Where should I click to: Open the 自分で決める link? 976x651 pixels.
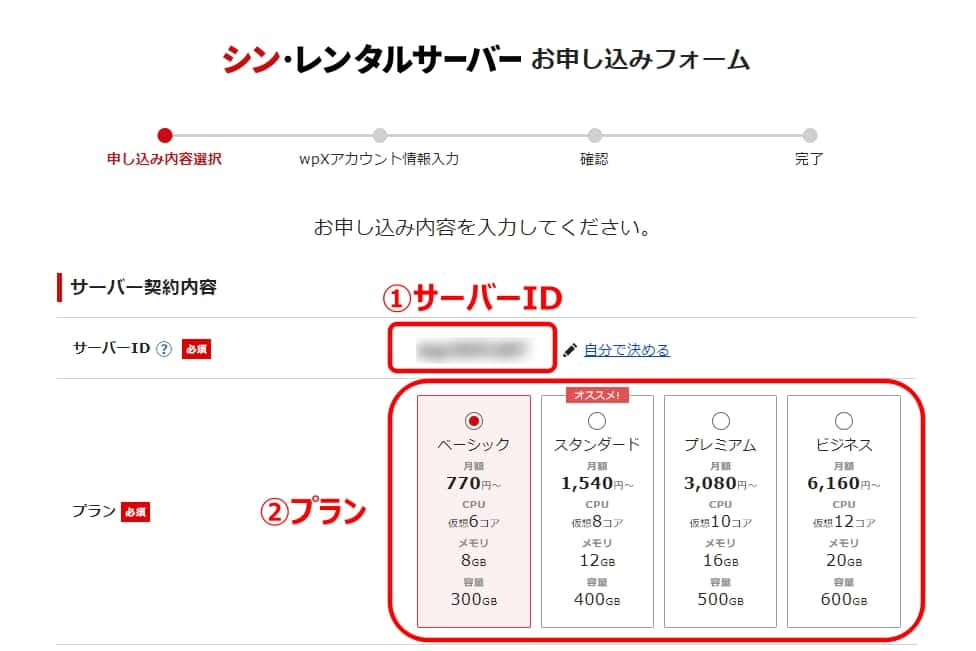click(x=626, y=350)
